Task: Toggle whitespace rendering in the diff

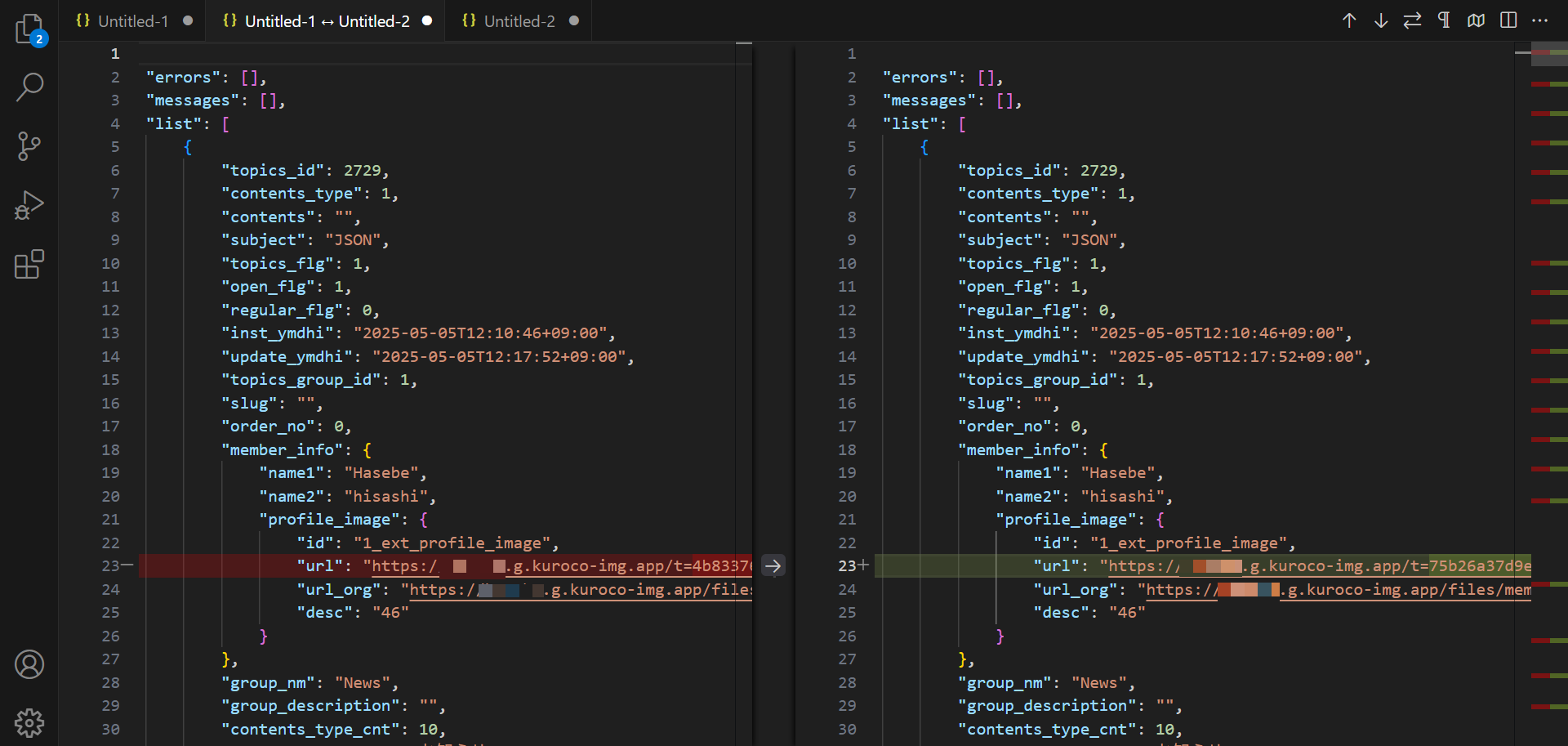Action: 1444,20
